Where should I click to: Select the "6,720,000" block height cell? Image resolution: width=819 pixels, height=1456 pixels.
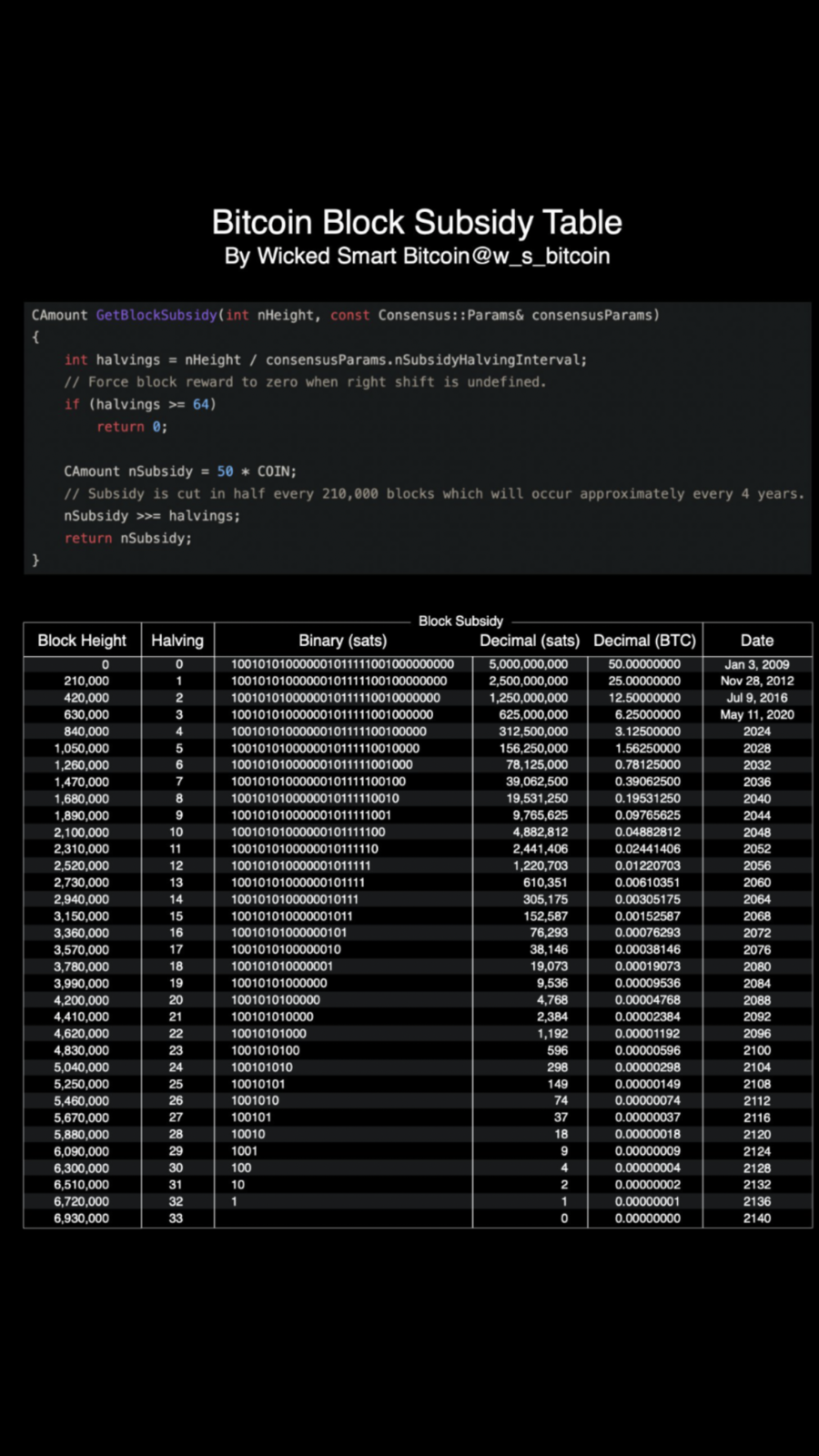coord(81,1201)
